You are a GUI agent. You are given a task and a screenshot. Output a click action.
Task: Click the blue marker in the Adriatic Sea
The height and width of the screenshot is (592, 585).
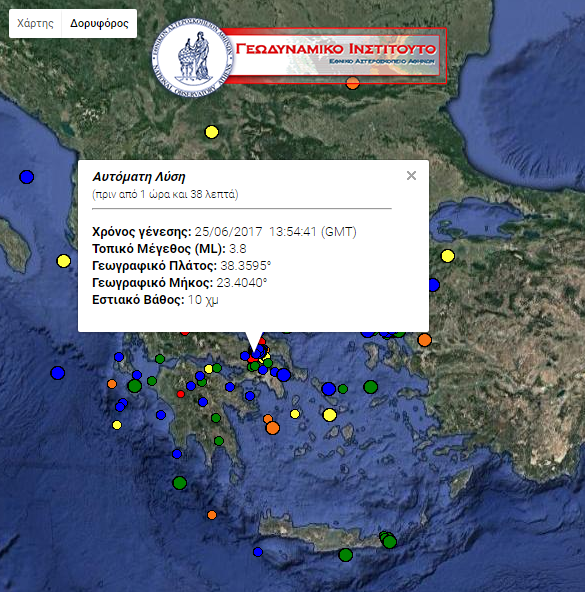(x=26, y=177)
